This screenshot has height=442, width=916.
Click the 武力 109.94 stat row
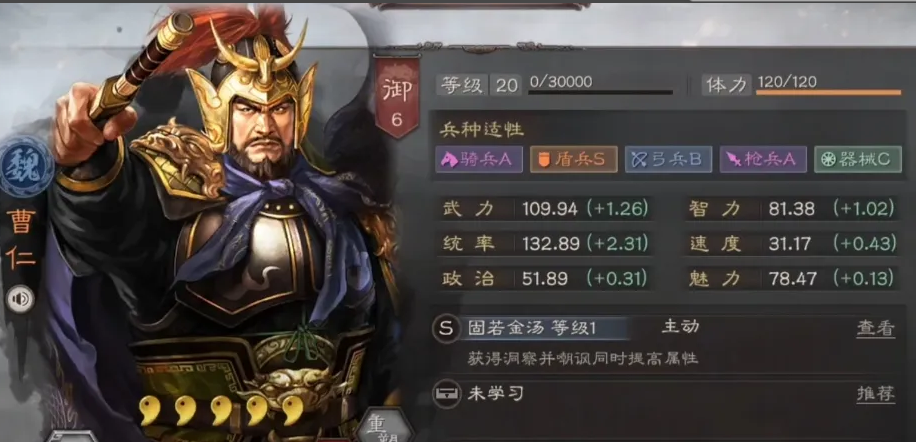pos(544,209)
